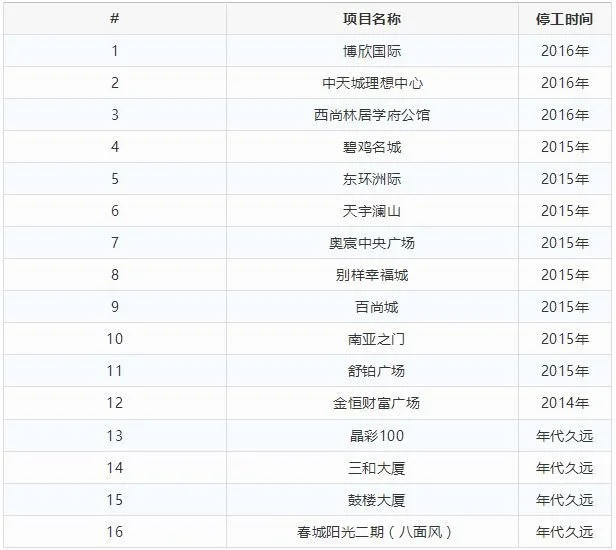
Task: Select the '碧鸡名城' cell
Action: click(372, 147)
